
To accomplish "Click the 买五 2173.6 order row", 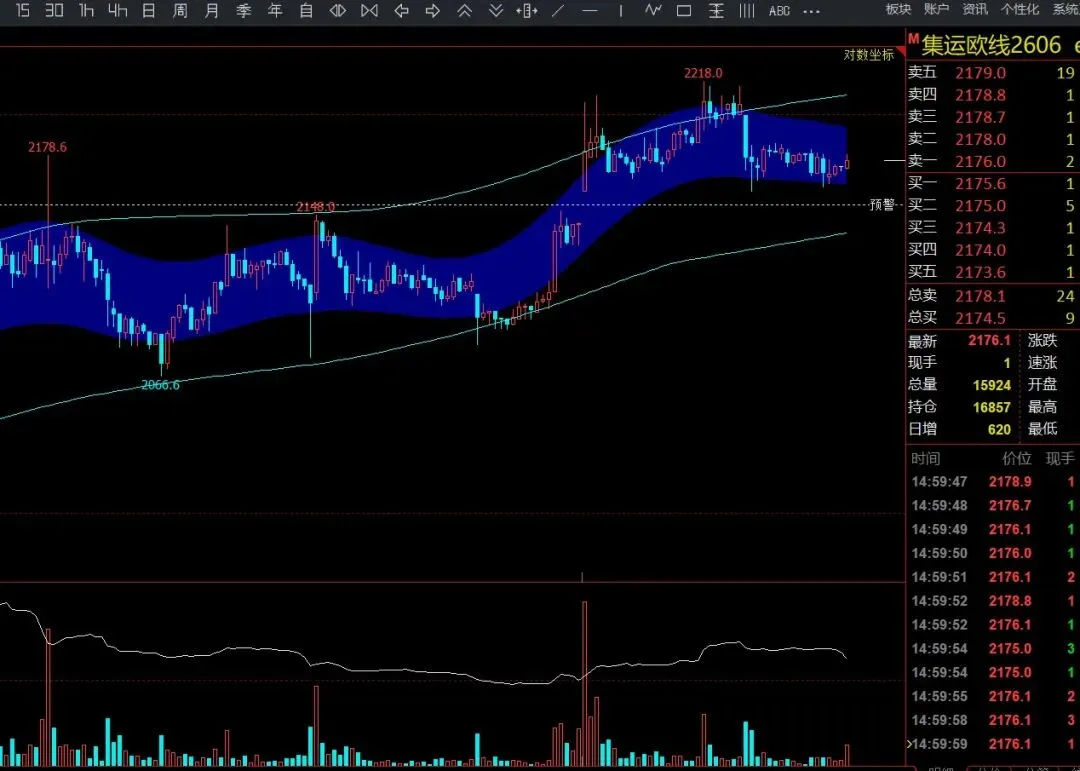I will [x=992, y=272].
